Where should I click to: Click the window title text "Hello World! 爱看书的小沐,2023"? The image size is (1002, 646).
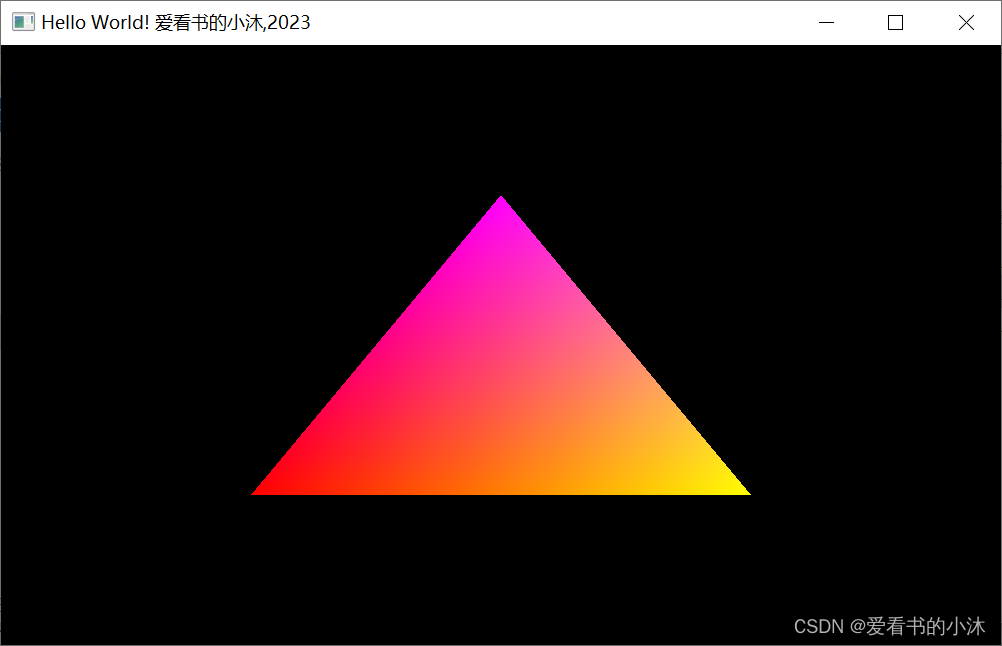point(176,22)
